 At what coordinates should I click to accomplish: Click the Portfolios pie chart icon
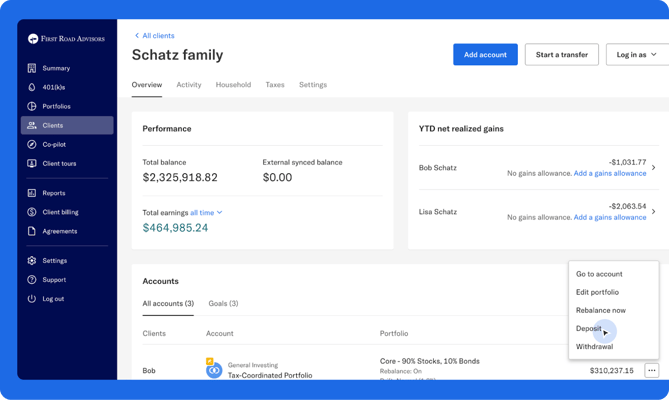[32, 106]
